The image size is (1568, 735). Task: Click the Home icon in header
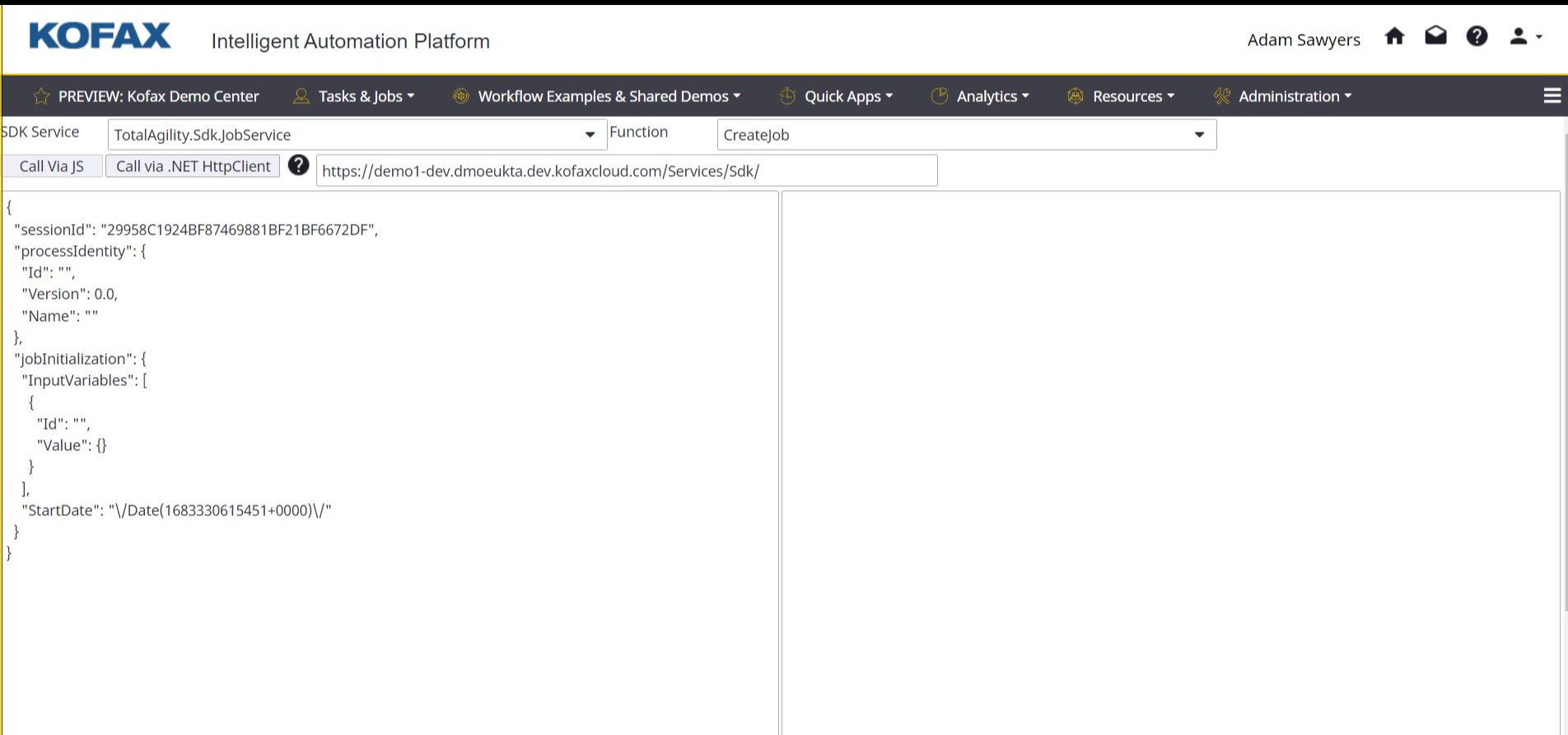coord(1394,37)
